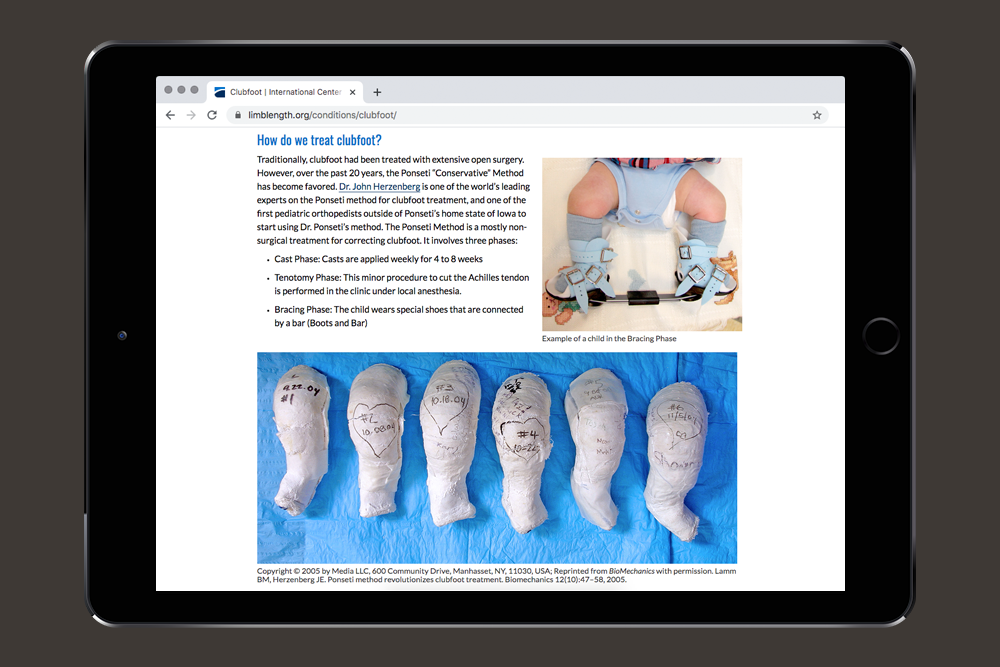Click the photo of six casts

[x=497, y=457]
